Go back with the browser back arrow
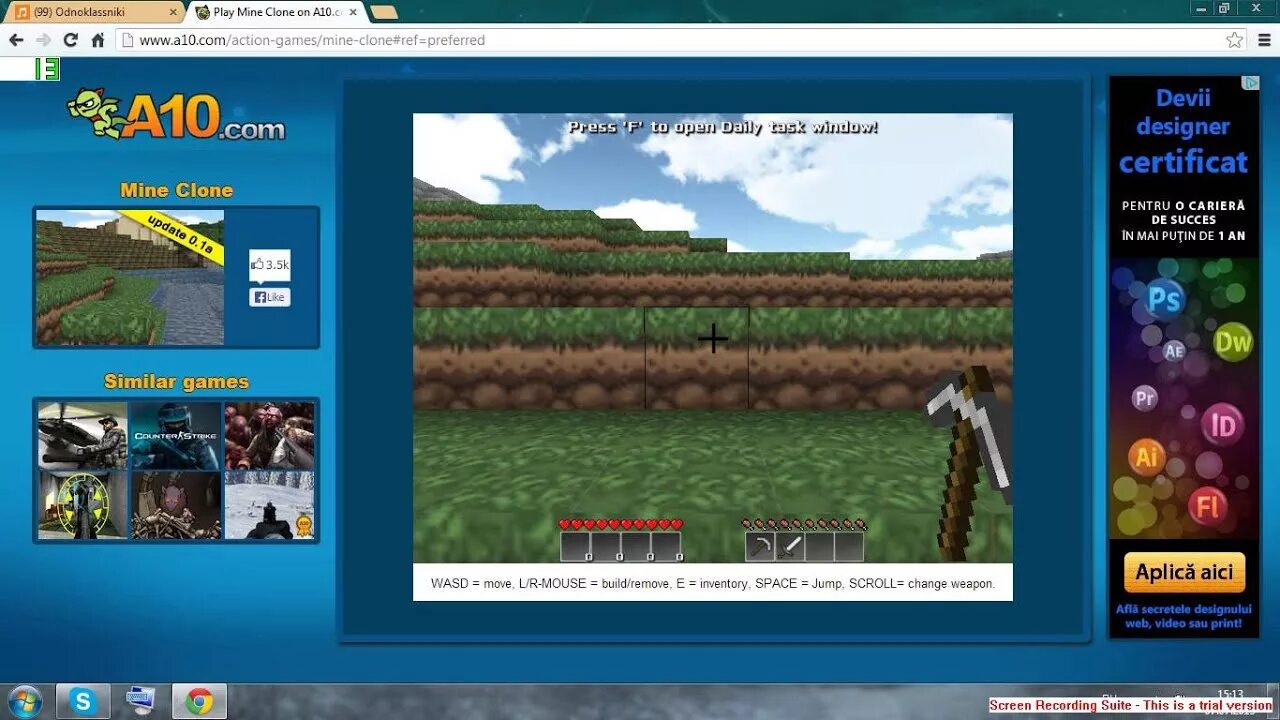The width and height of the screenshot is (1280, 720). tap(16, 40)
